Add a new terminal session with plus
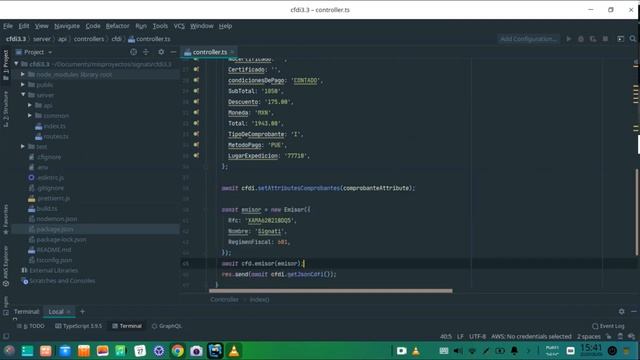This screenshot has height=360, width=640. [82, 311]
